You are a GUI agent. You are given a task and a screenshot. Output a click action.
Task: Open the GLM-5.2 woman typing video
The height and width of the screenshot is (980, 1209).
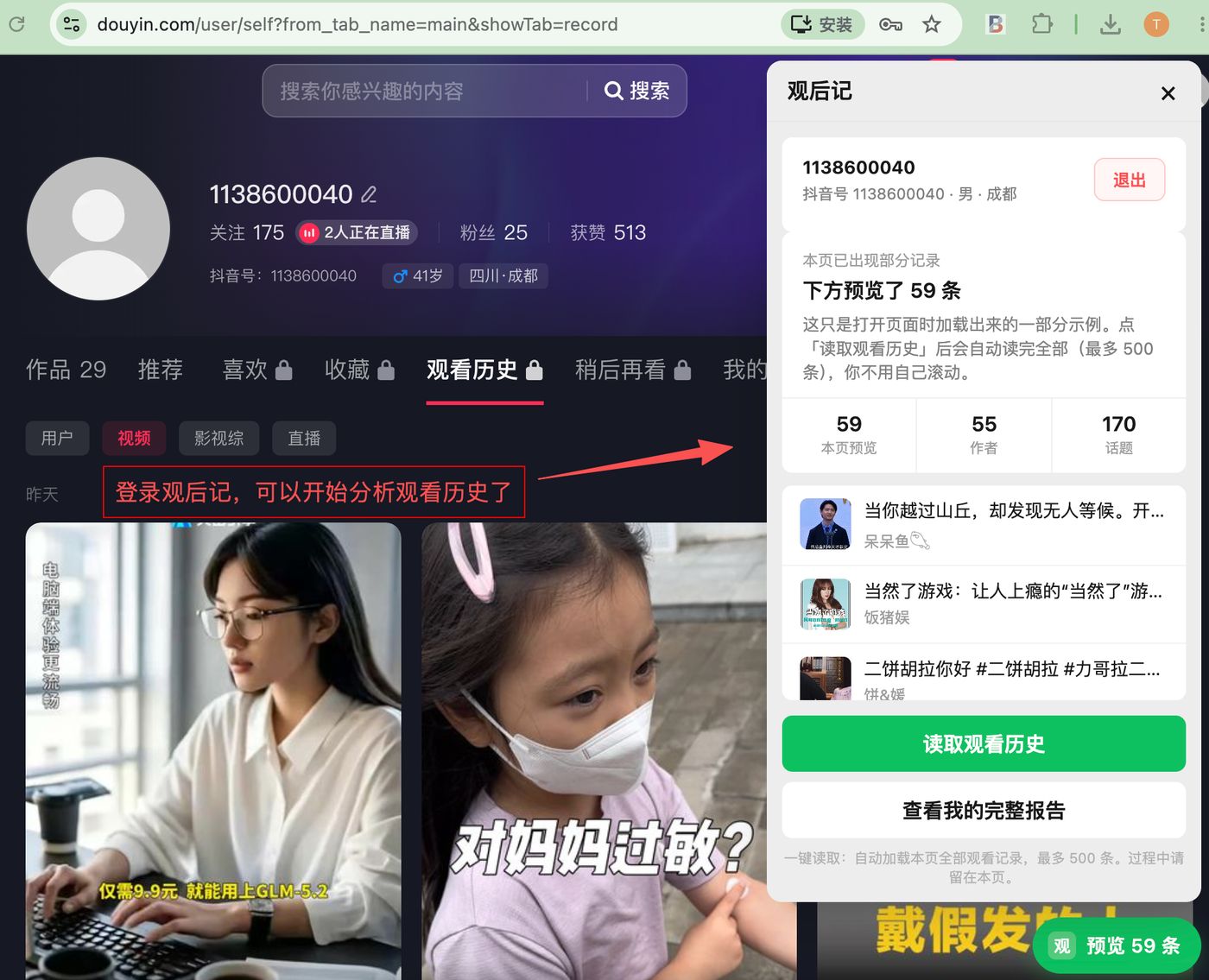(x=213, y=750)
